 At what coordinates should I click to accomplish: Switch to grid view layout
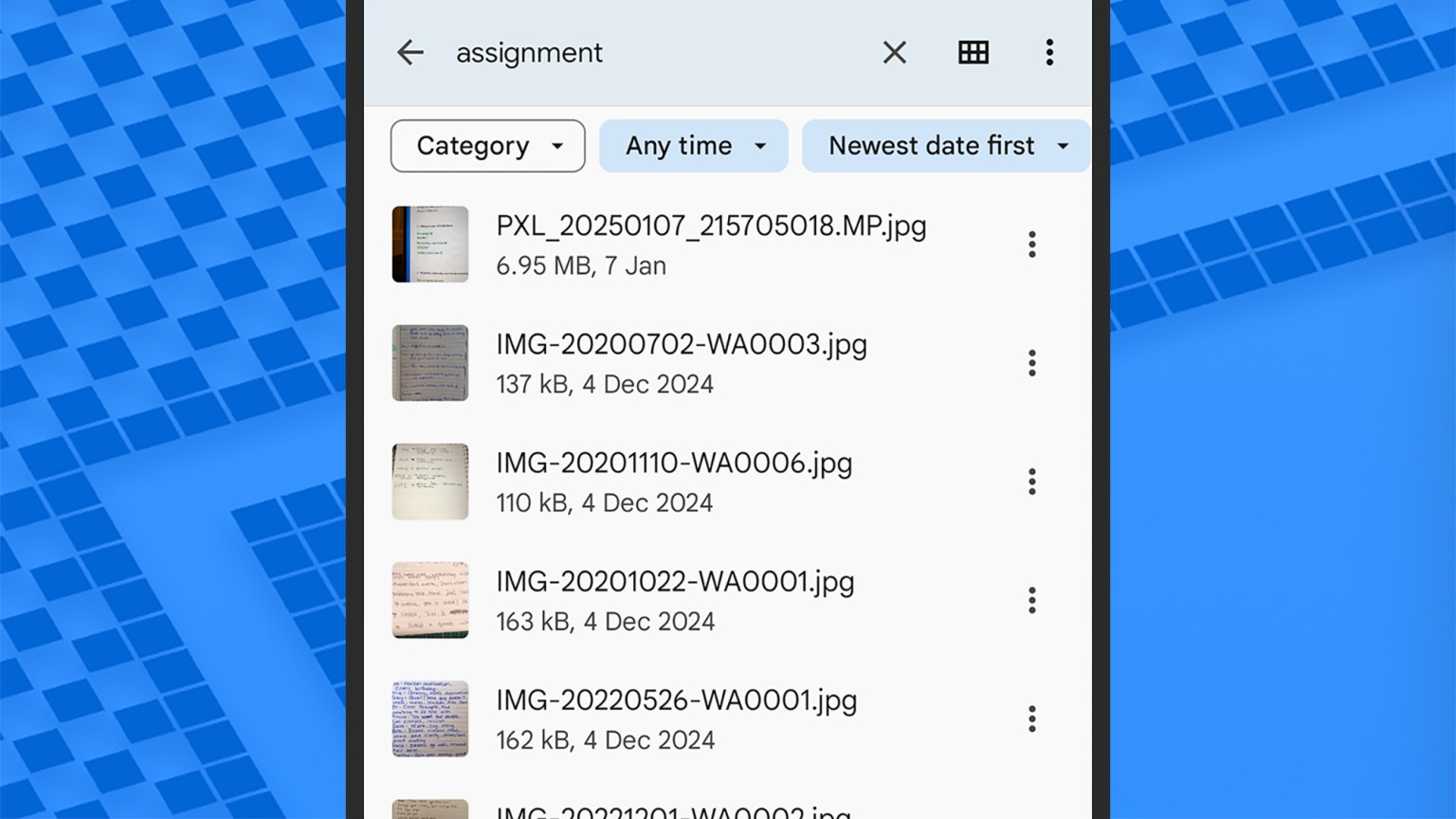[x=974, y=52]
